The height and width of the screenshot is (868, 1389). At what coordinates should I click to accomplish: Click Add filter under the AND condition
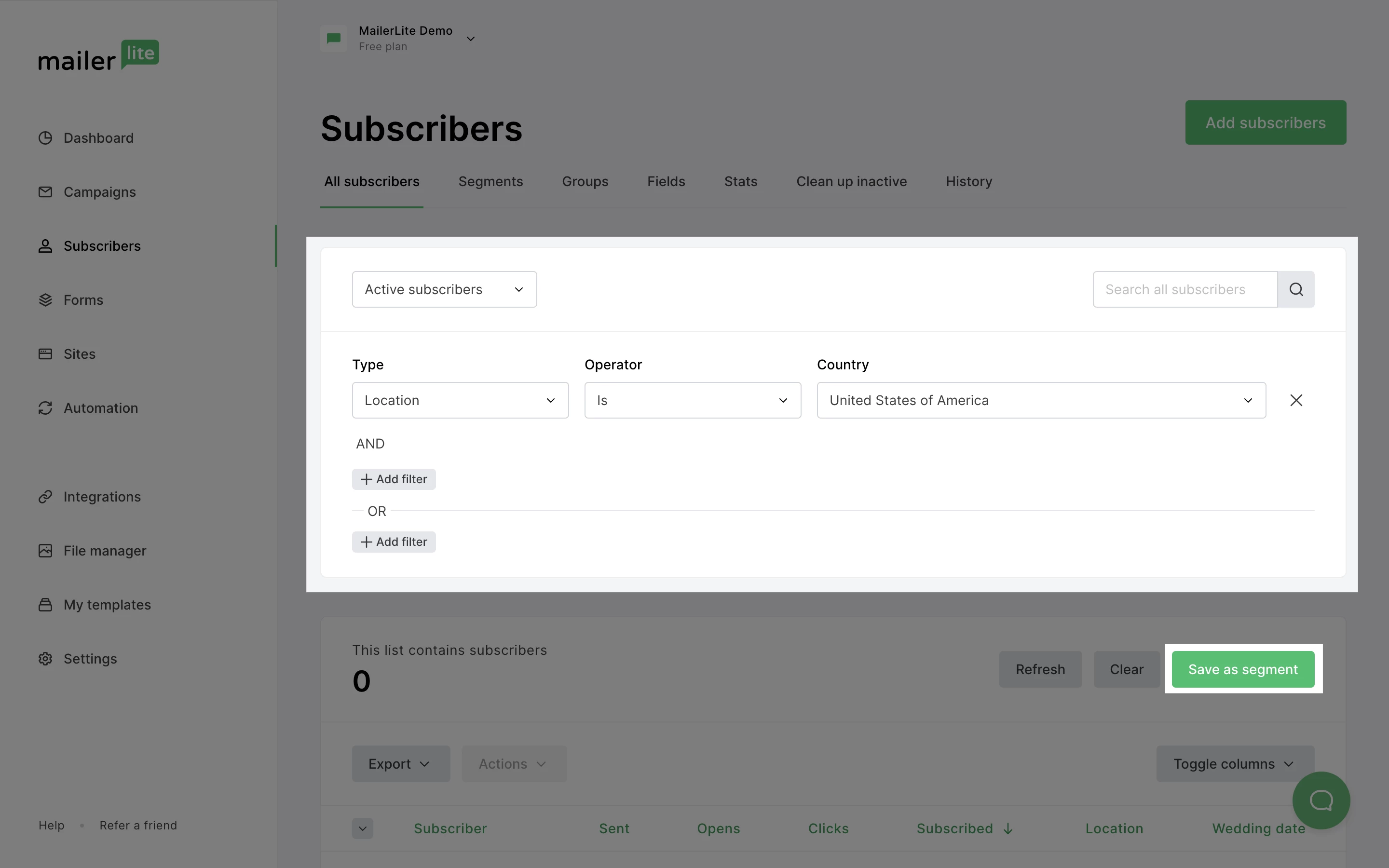coord(394,479)
